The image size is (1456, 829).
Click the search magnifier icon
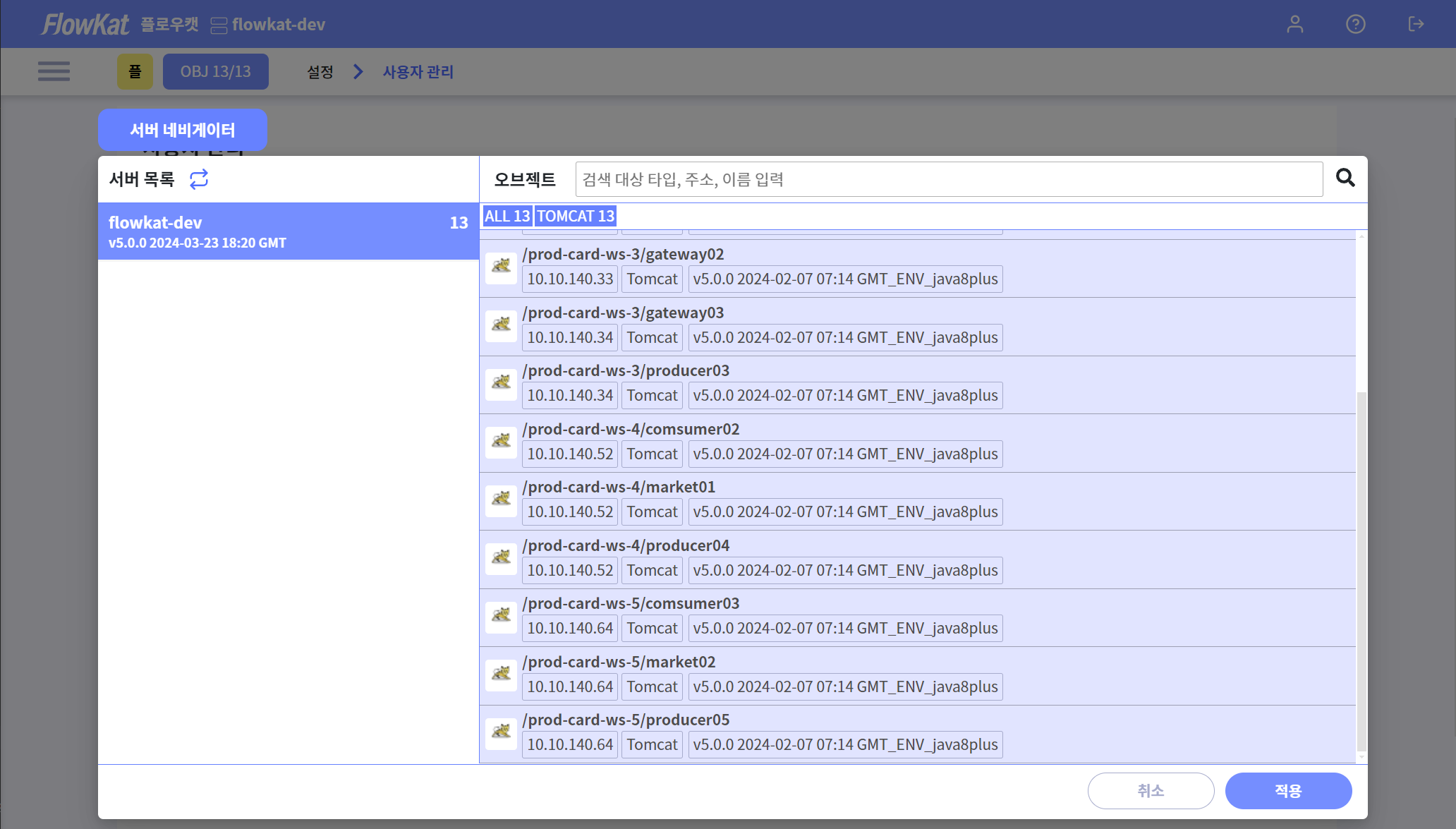pos(1345,178)
